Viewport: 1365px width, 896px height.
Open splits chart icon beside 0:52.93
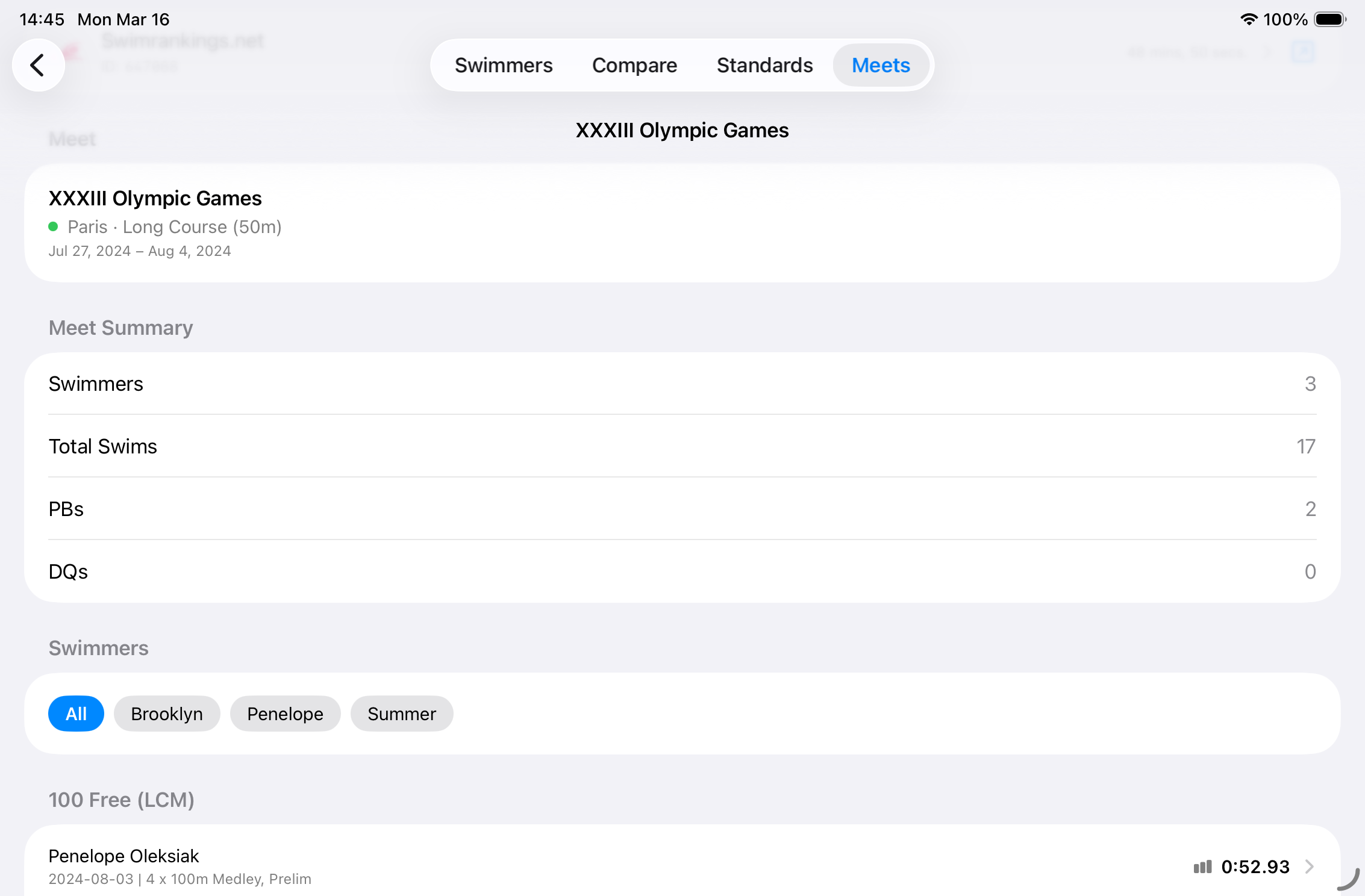coord(1202,867)
